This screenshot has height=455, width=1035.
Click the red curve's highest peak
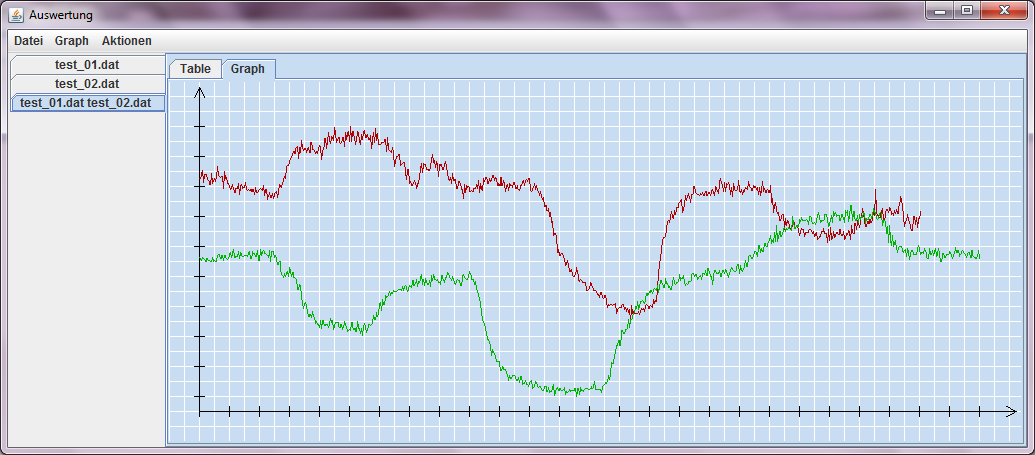click(x=350, y=130)
